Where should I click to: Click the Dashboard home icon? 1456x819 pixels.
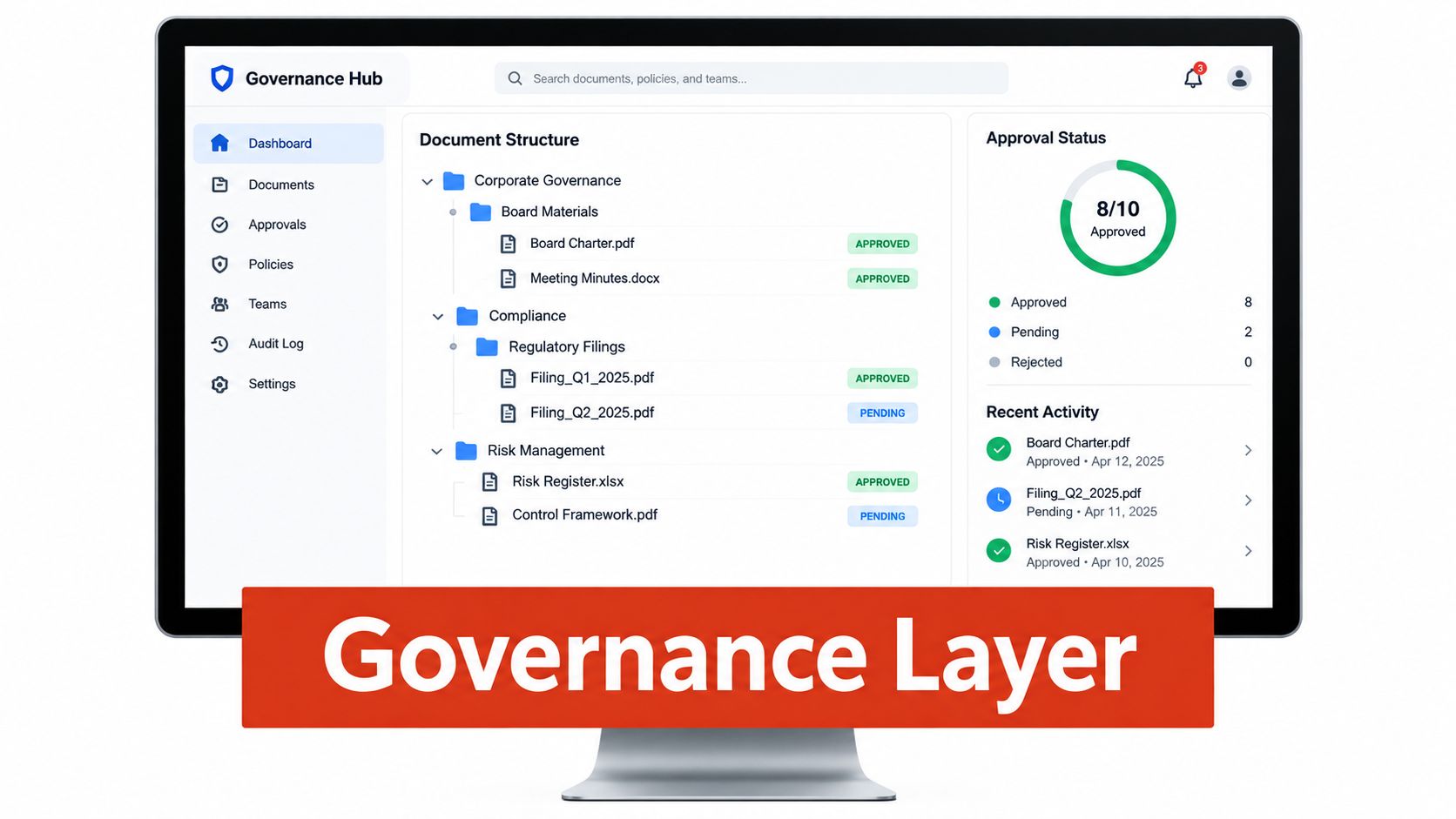click(219, 143)
